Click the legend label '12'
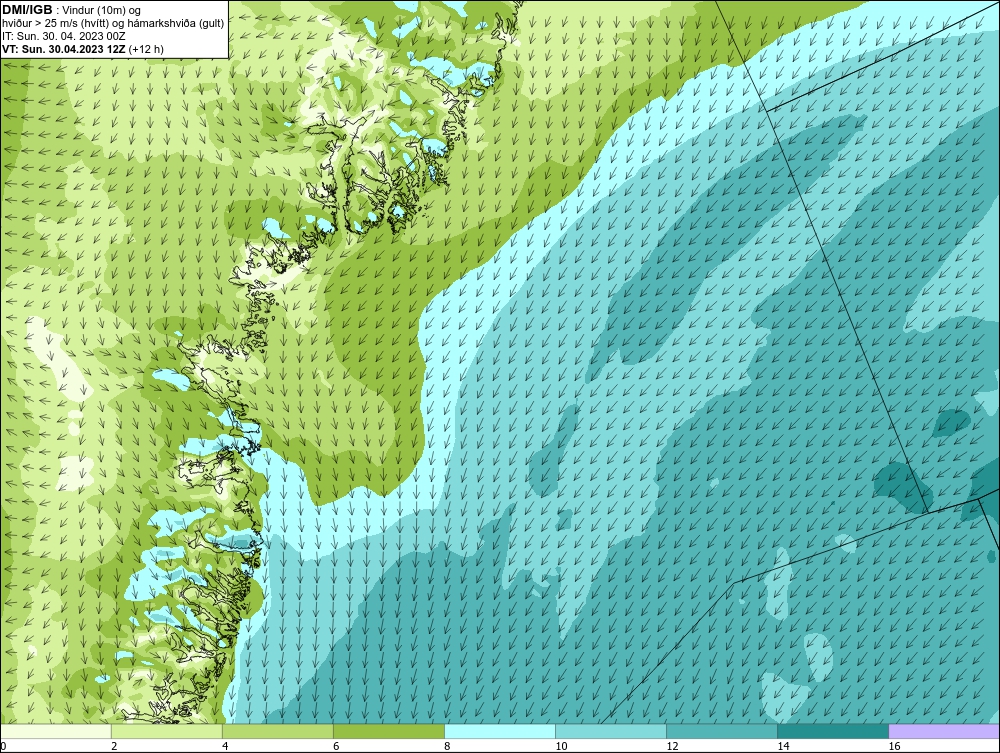Image resolution: width=1000 pixels, height=753 pixels. pos(672,746)
